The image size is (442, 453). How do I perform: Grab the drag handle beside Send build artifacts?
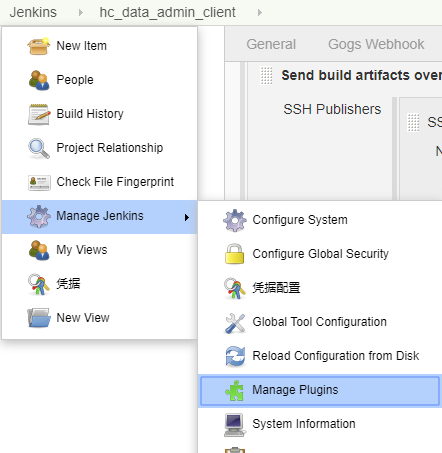point(266,76)
